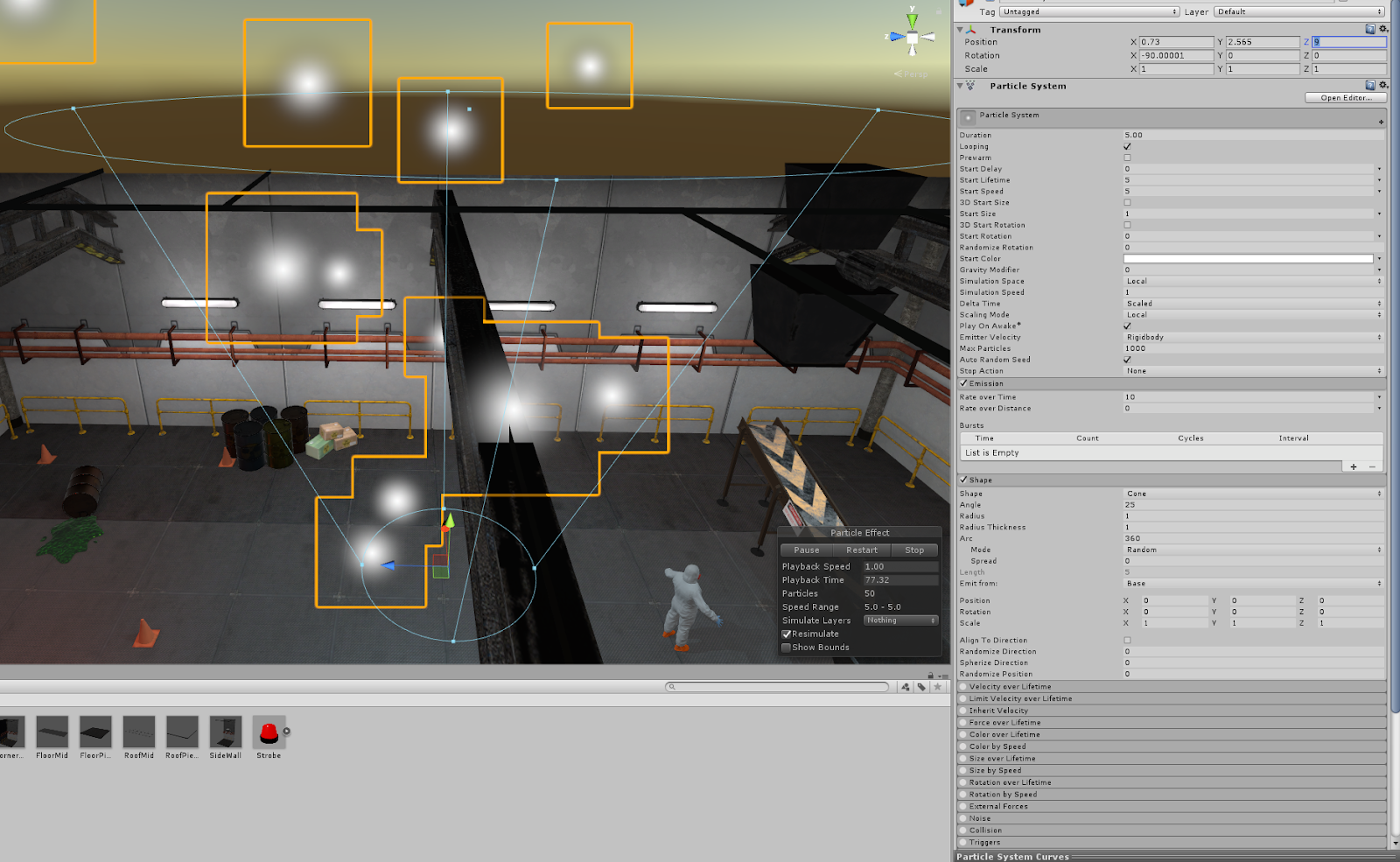1400x862 pixels.
Task: Toggle Show Bounds in Particle Effect panel
Action: coord(786,647)
